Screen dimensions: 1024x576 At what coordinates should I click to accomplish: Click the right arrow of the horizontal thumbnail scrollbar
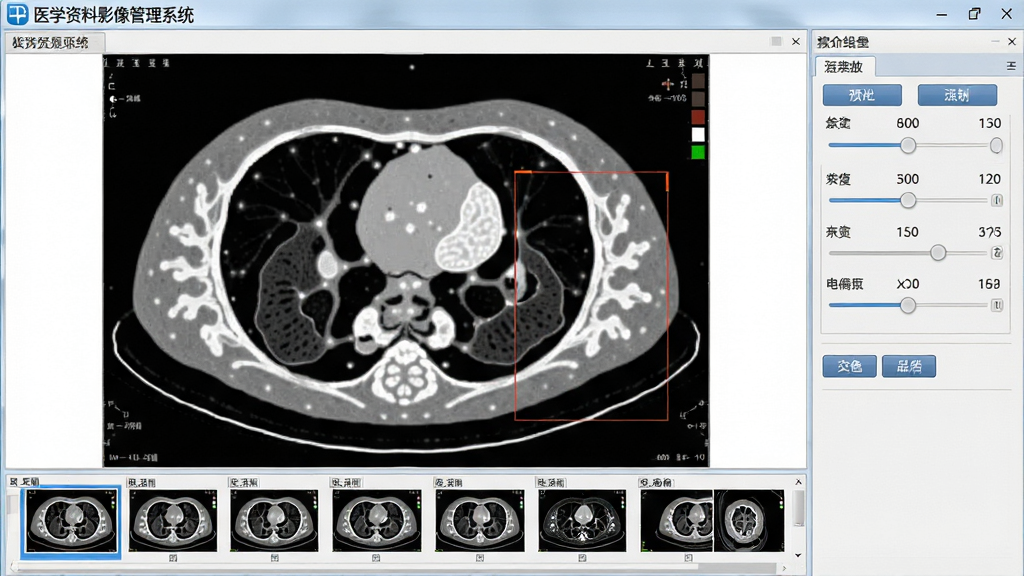coord(784,568)
